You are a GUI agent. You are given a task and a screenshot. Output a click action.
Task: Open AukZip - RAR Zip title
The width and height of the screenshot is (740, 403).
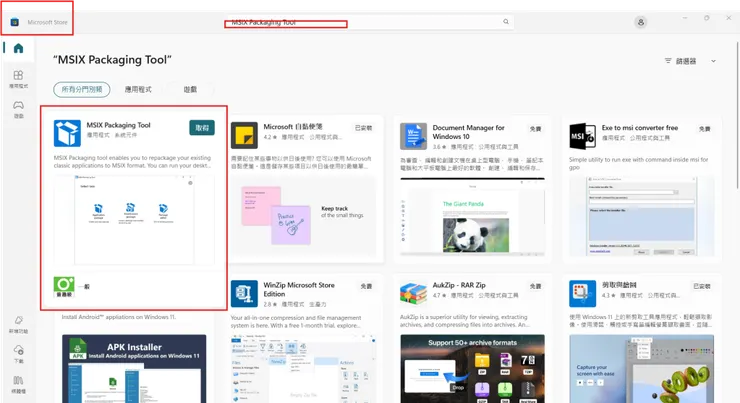coord(459,285)
